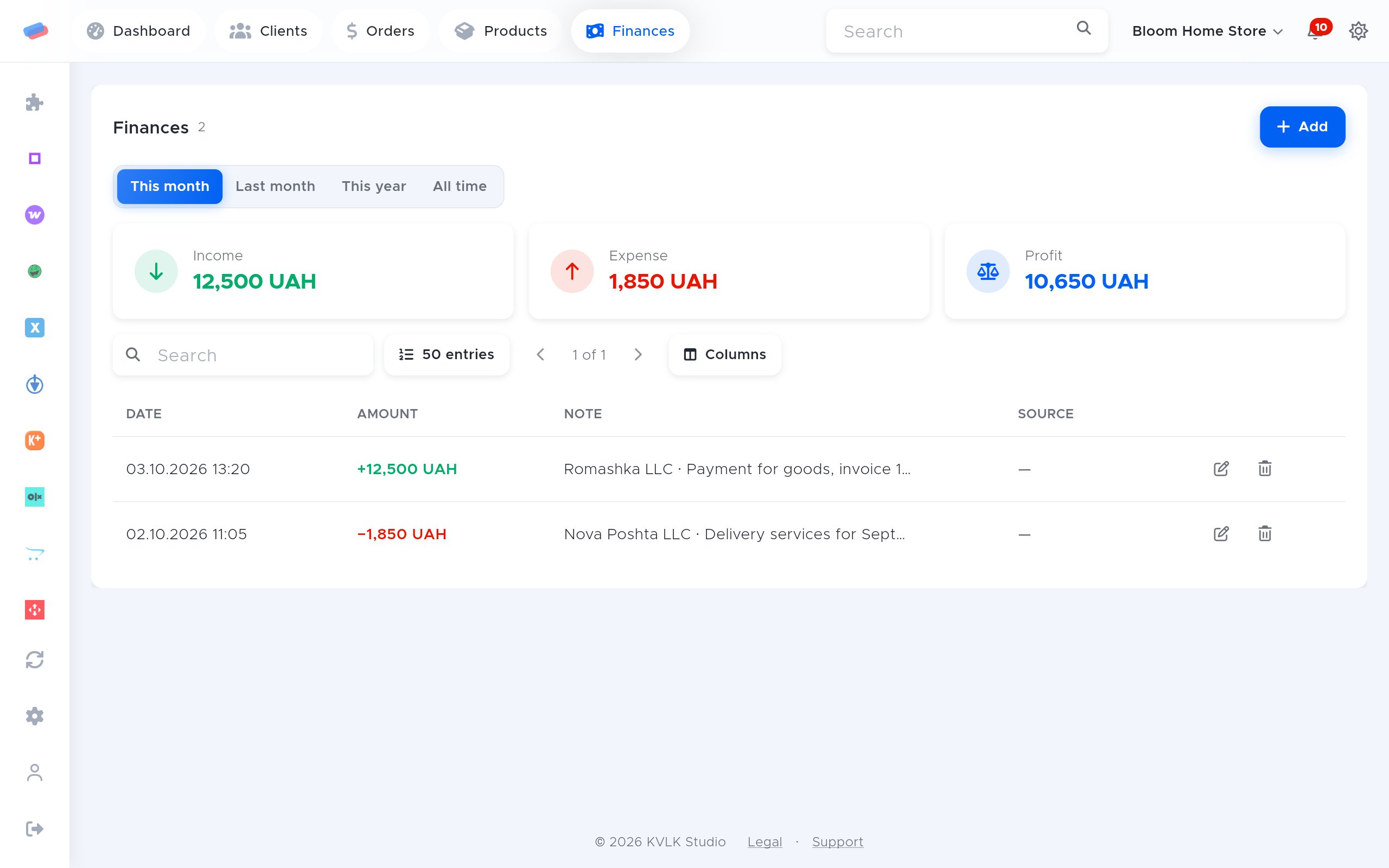Open the sidebar gear settings icon
Image resolution: width=1389 pixels, height=868 pixels.
coord(34,716)
